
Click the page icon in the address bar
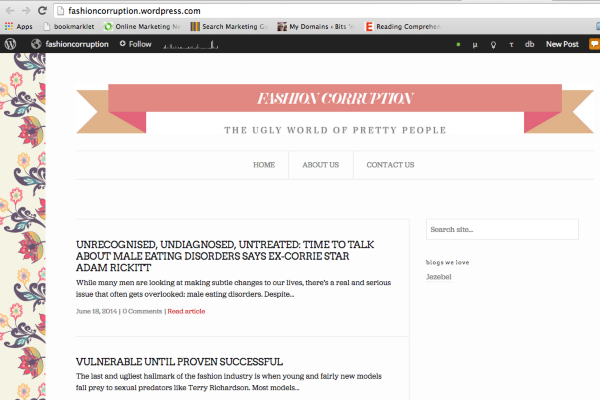tap(60, 11)
